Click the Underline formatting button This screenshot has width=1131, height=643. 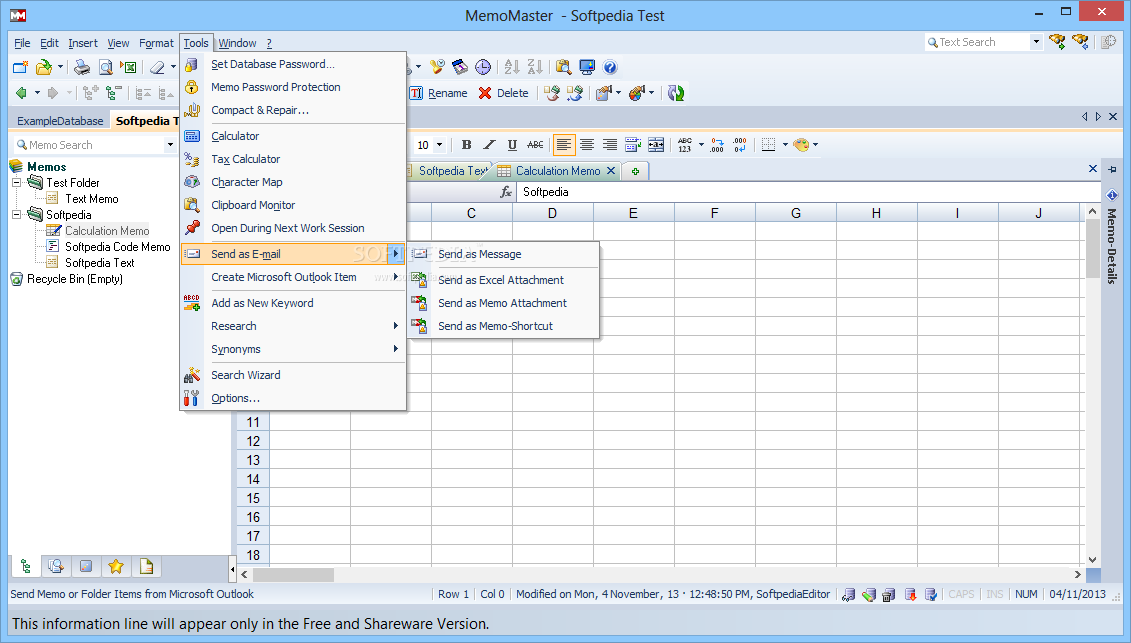tap(512, 144)
